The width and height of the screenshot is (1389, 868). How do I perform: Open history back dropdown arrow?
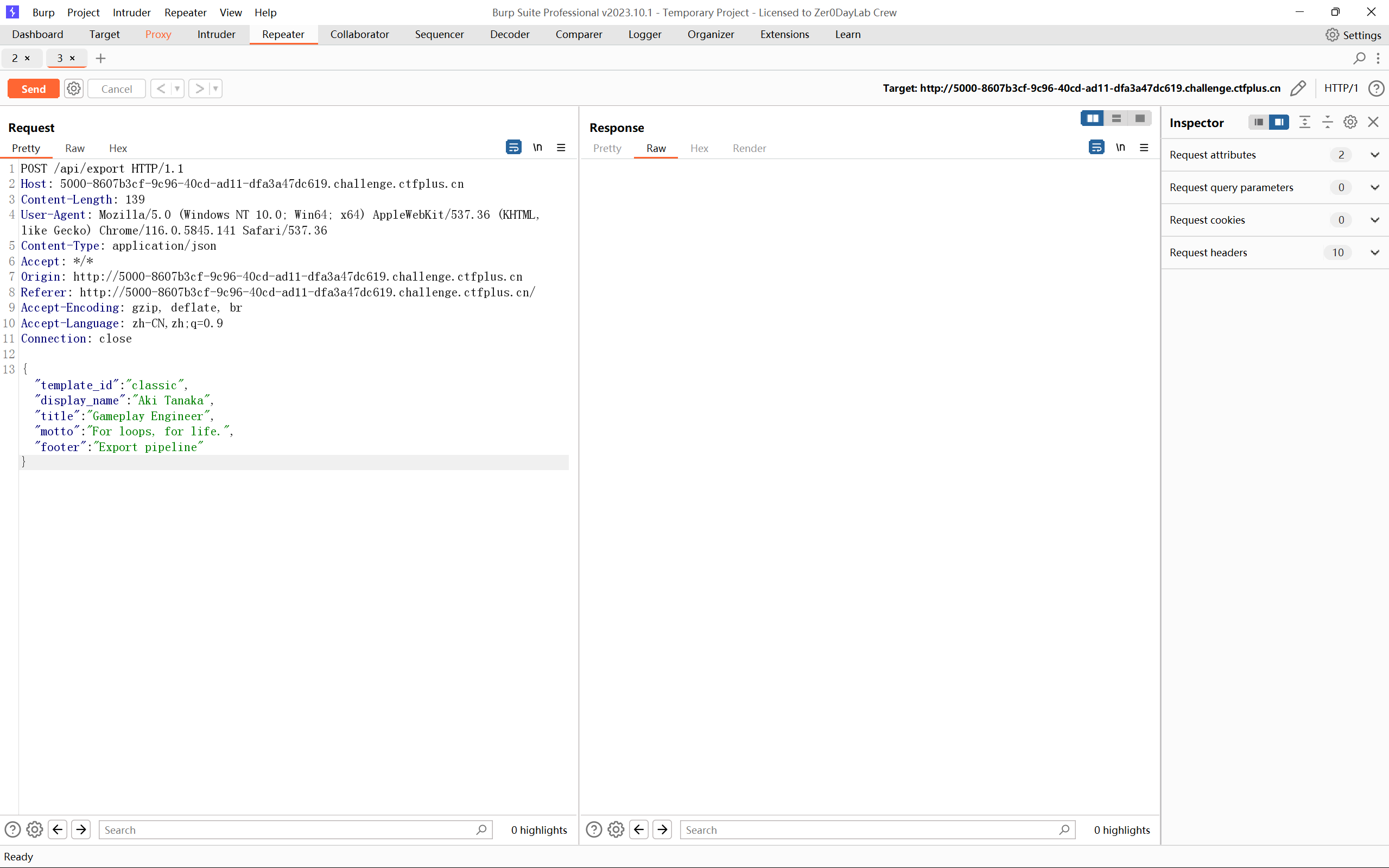(x=177, y=88)
